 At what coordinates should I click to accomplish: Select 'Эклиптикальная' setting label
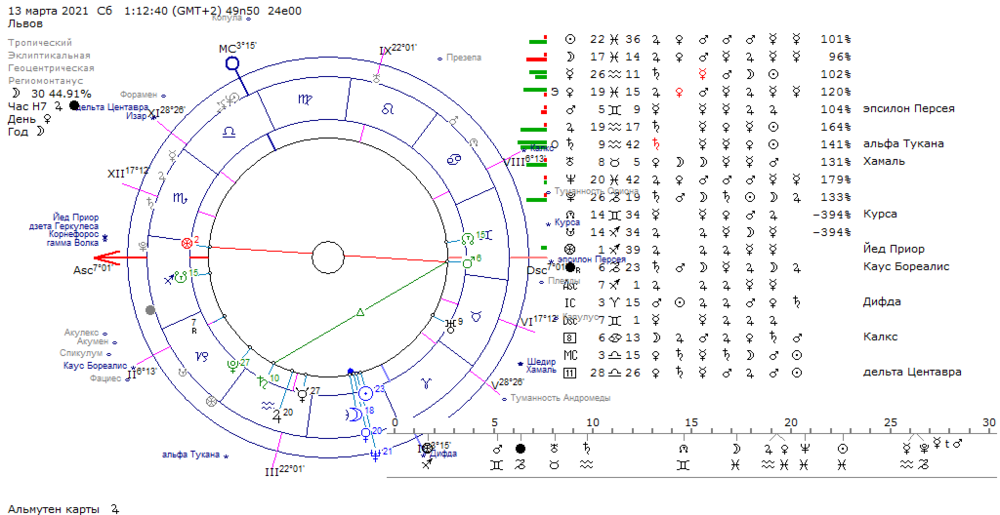pyautogui.click(x=49, y=55)
